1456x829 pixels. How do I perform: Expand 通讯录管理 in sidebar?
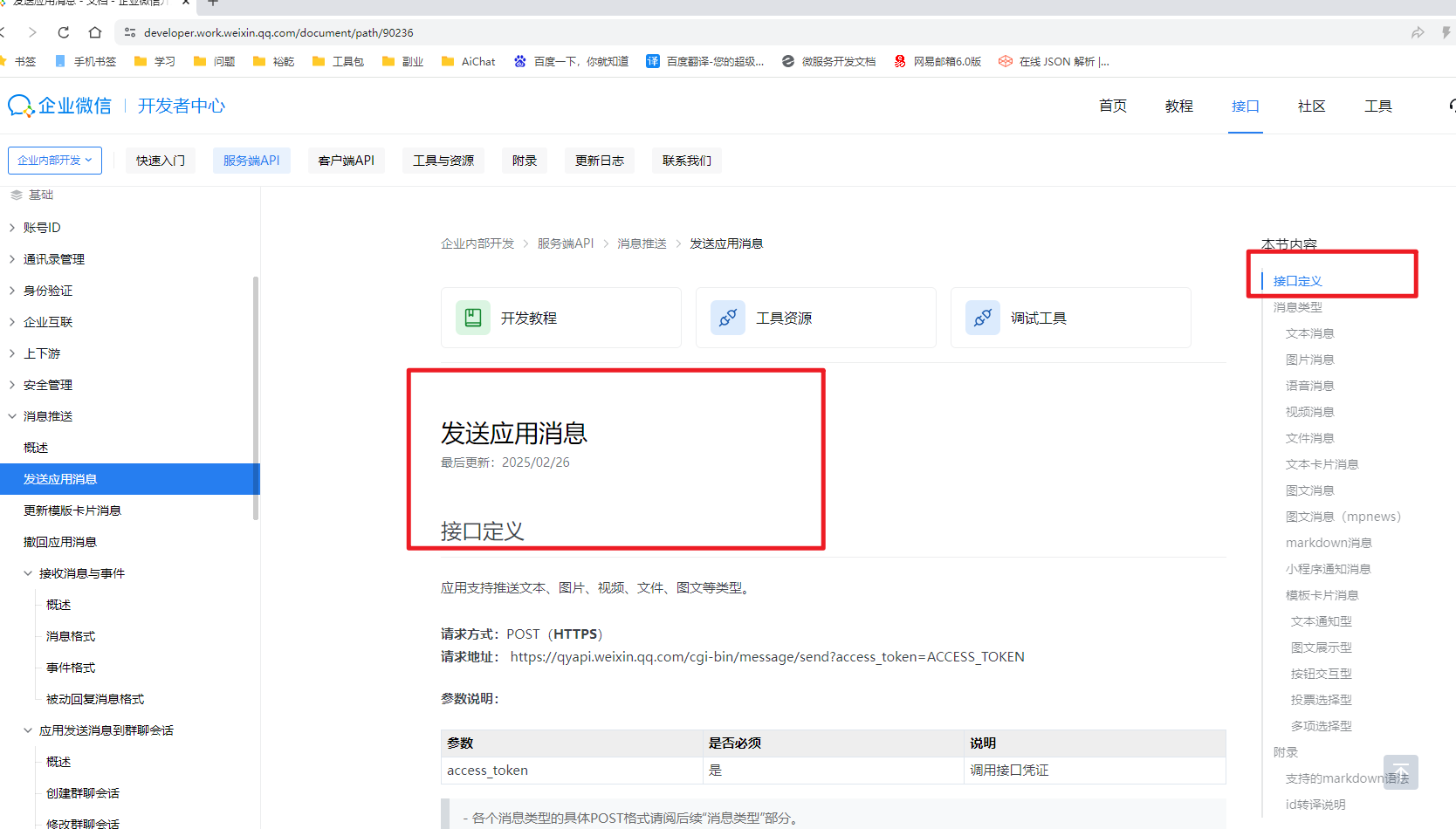point(12,259)
